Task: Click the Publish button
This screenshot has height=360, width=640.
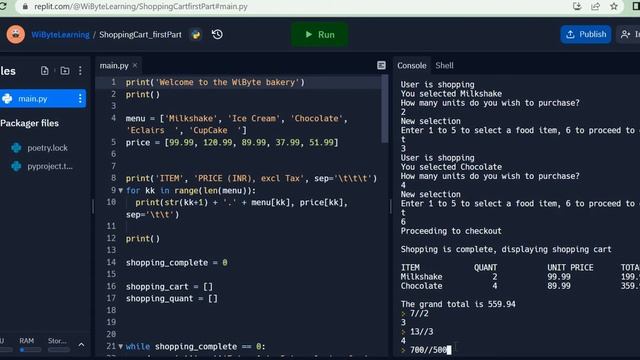Action: click(586, 34)
